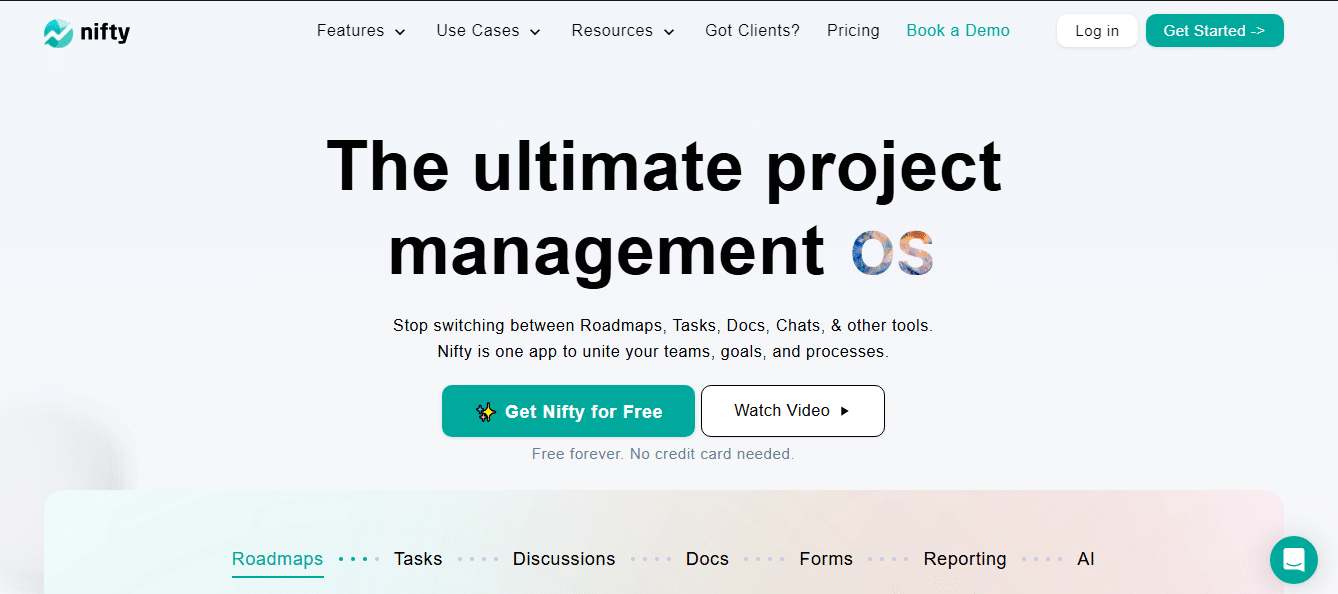1338x594 pixels.
Task: Open the chat support bubble
Action: [x=1294, y=560]
